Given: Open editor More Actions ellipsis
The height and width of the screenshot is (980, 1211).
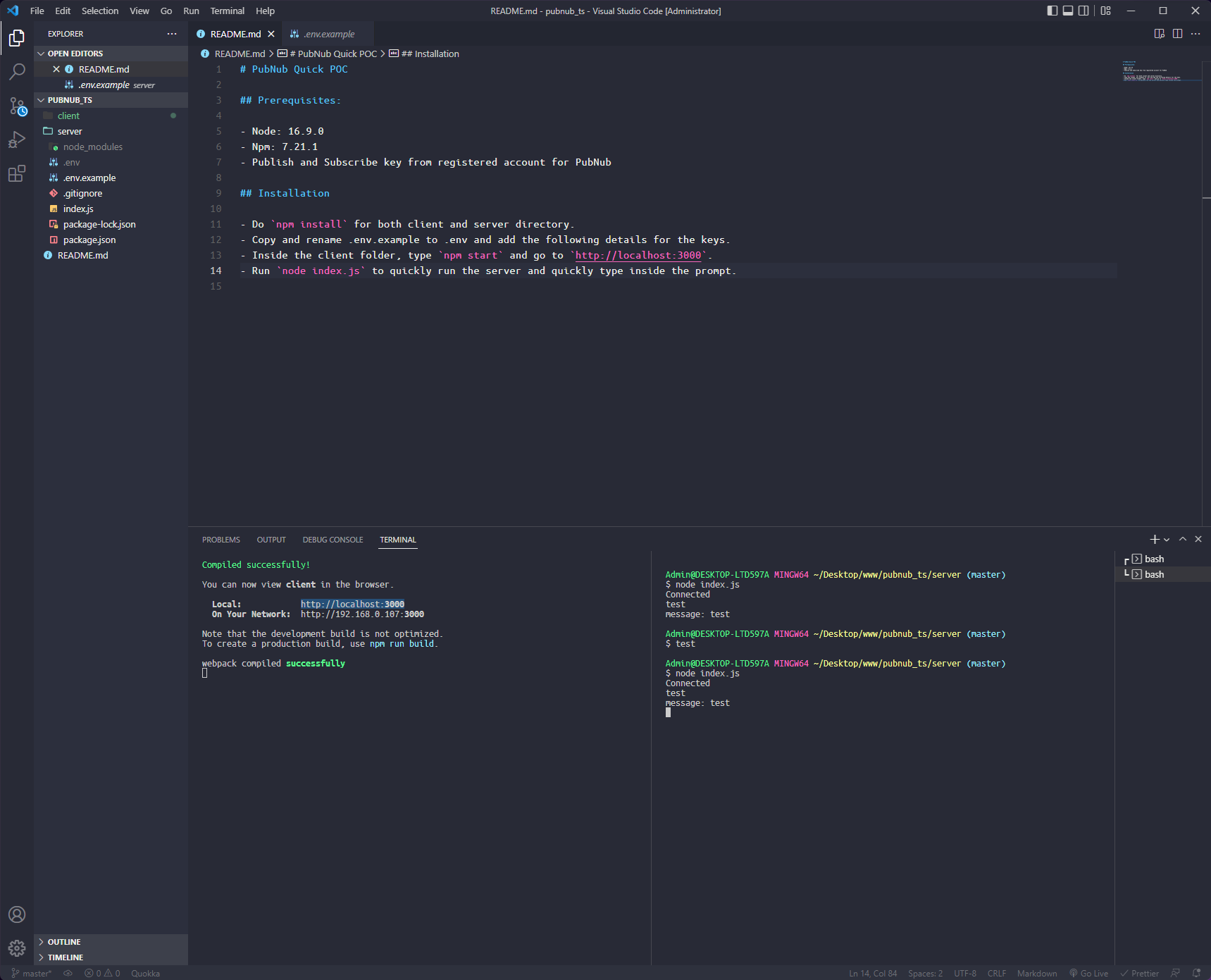Looking at the screenshot, I should [1196, 34].
